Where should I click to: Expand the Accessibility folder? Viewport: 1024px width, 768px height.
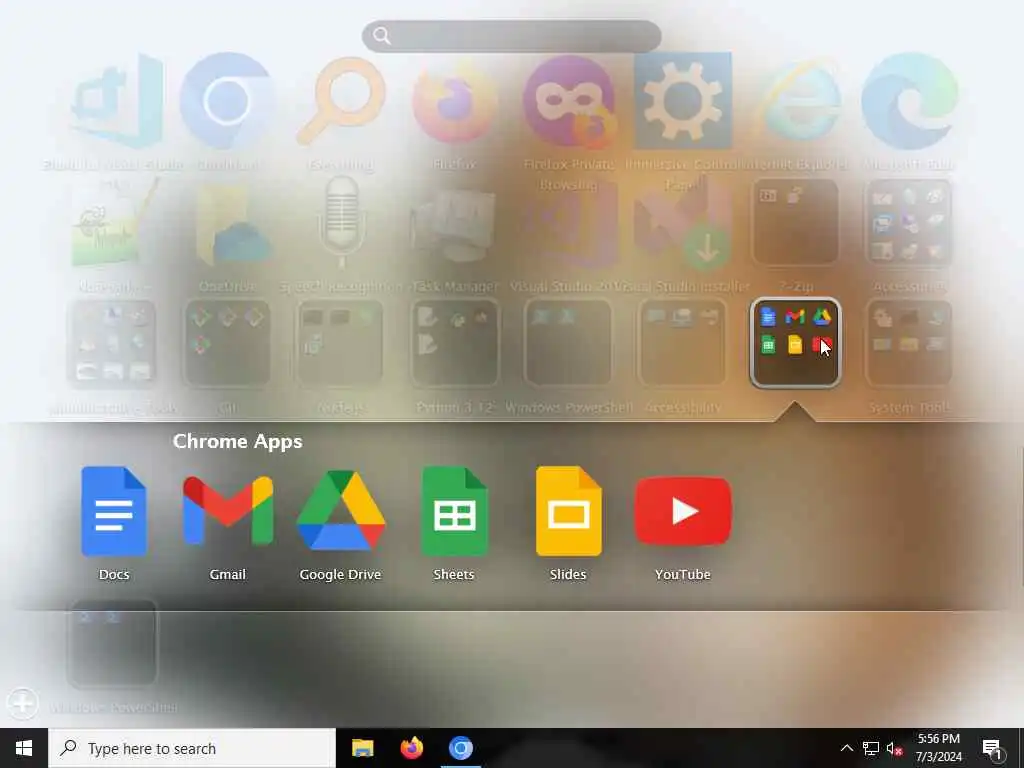point(682,344)
